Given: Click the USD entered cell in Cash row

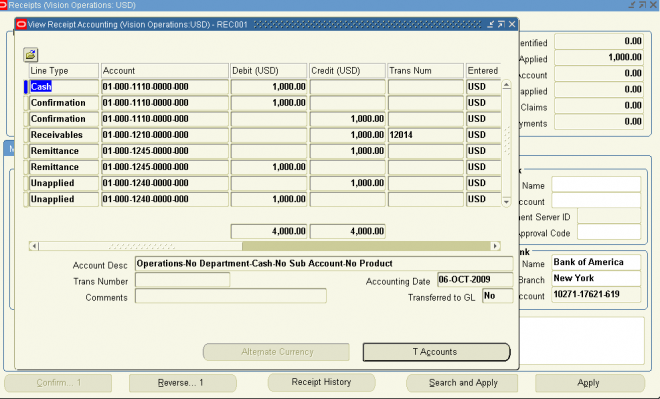Looking at the screenshot, I should point(483,87).
